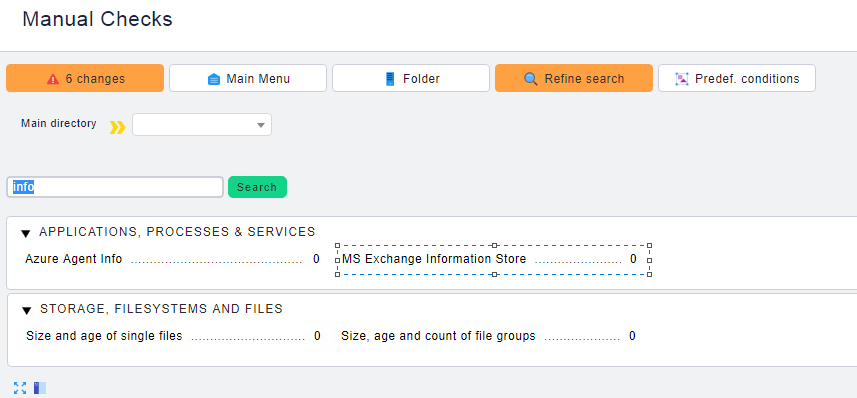This screenshot has width=857, height=398.
Task: Collapse Storage, Filesystems and Files section
Action: coord(26,311)
